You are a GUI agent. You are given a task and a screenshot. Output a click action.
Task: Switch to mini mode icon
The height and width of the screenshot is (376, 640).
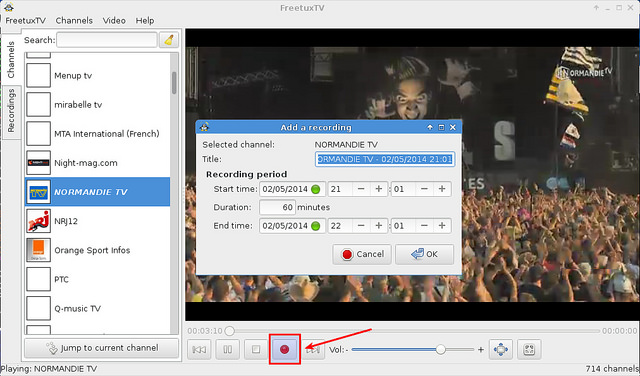click(529, 349)
